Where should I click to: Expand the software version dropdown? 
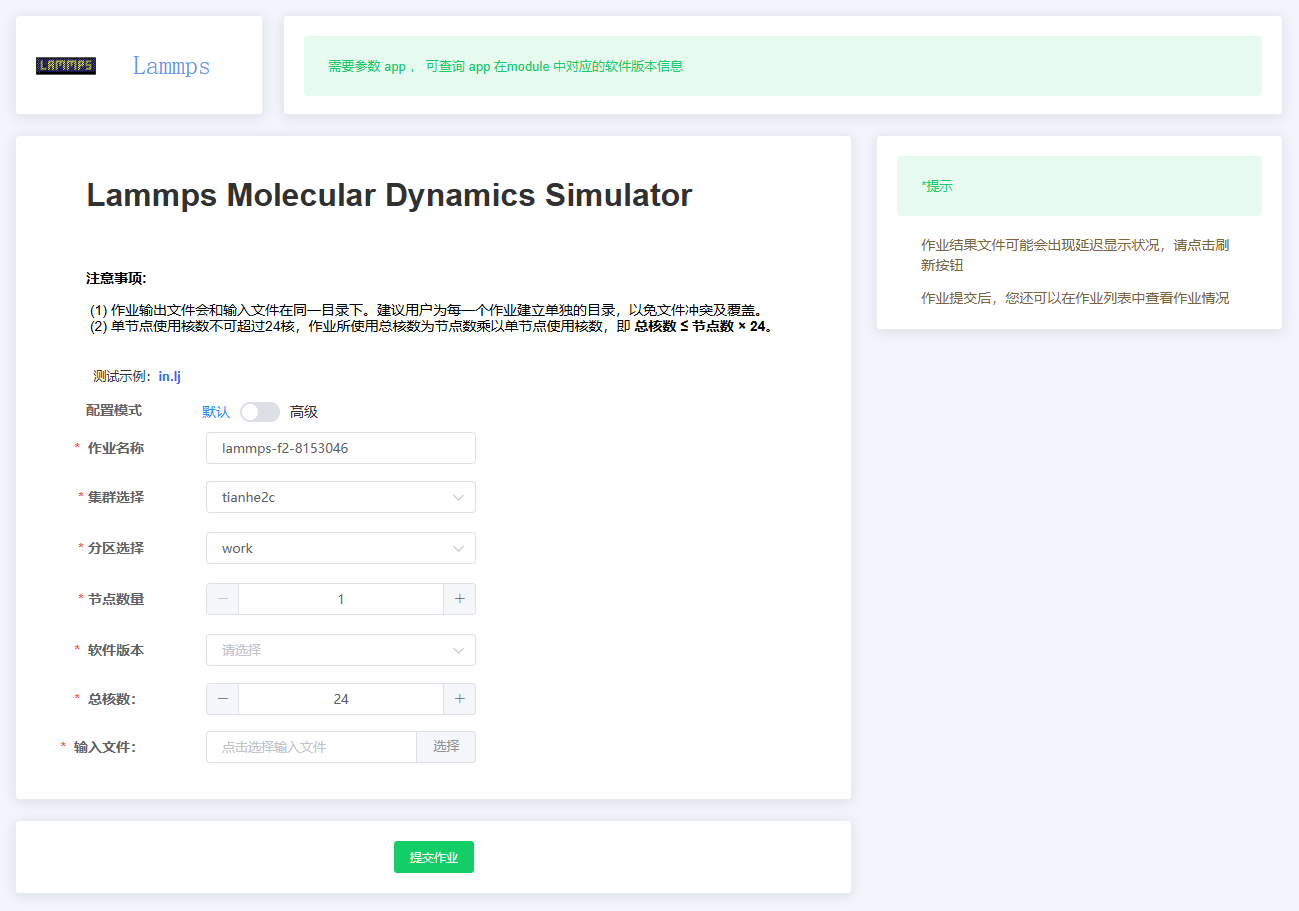coord(340,650)
